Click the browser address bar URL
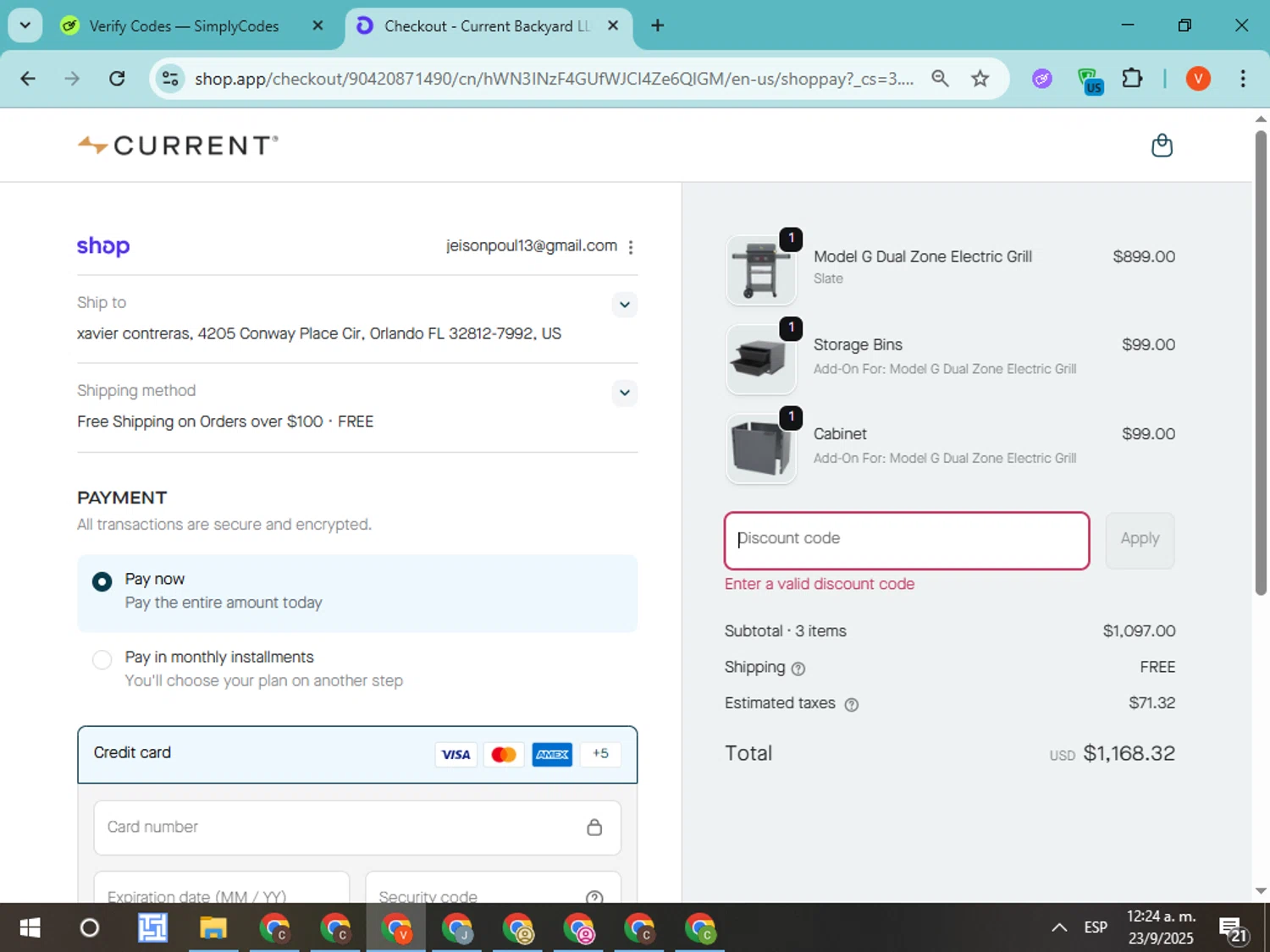1270x952 pixels. click(554, 79)
